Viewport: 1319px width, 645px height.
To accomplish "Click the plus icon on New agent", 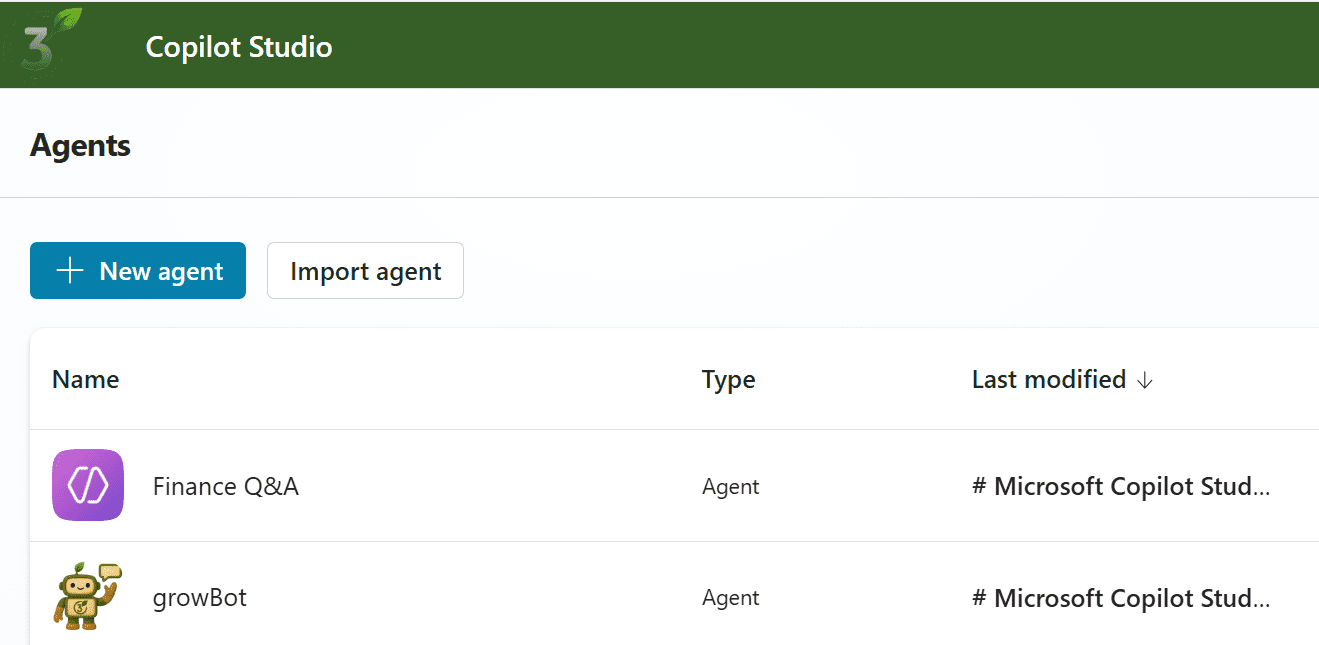I will (69, 271).
